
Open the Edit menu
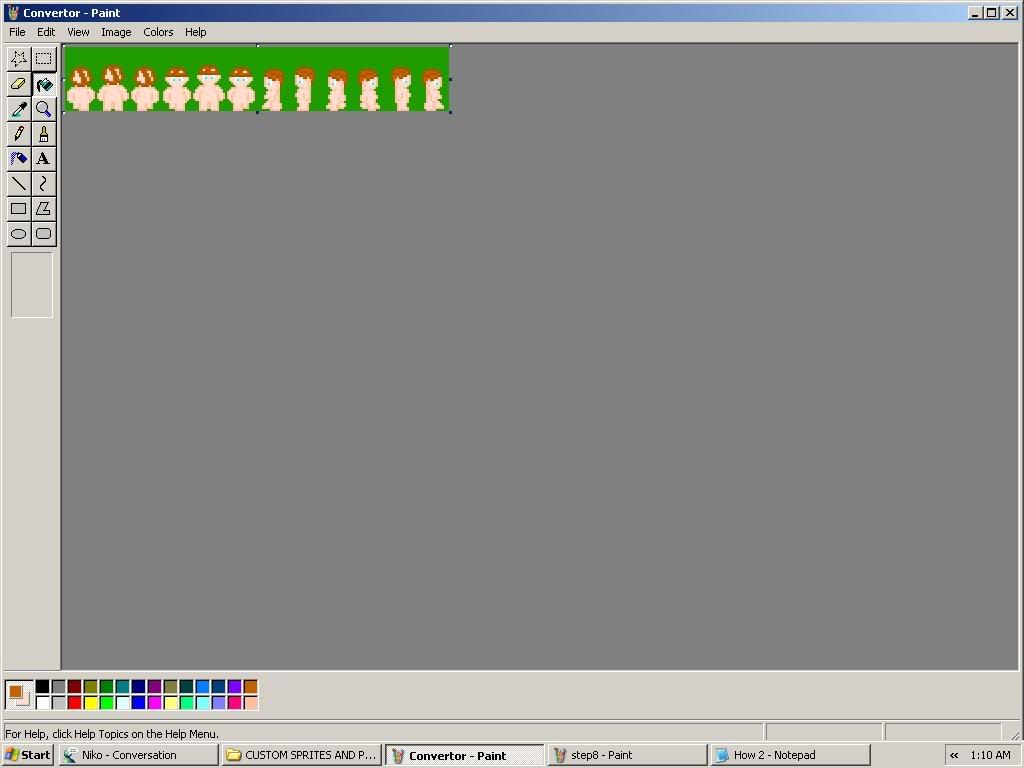(46, 32)
